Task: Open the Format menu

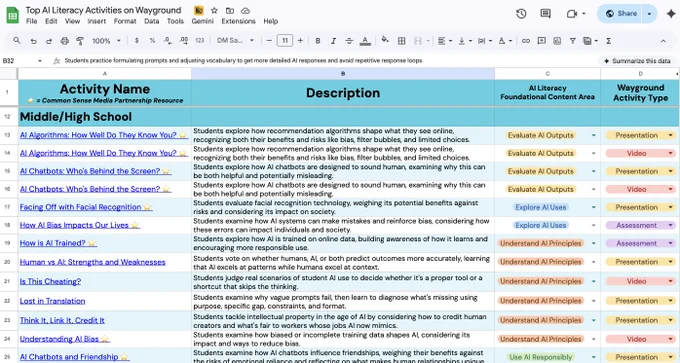Action: [125, 21]
